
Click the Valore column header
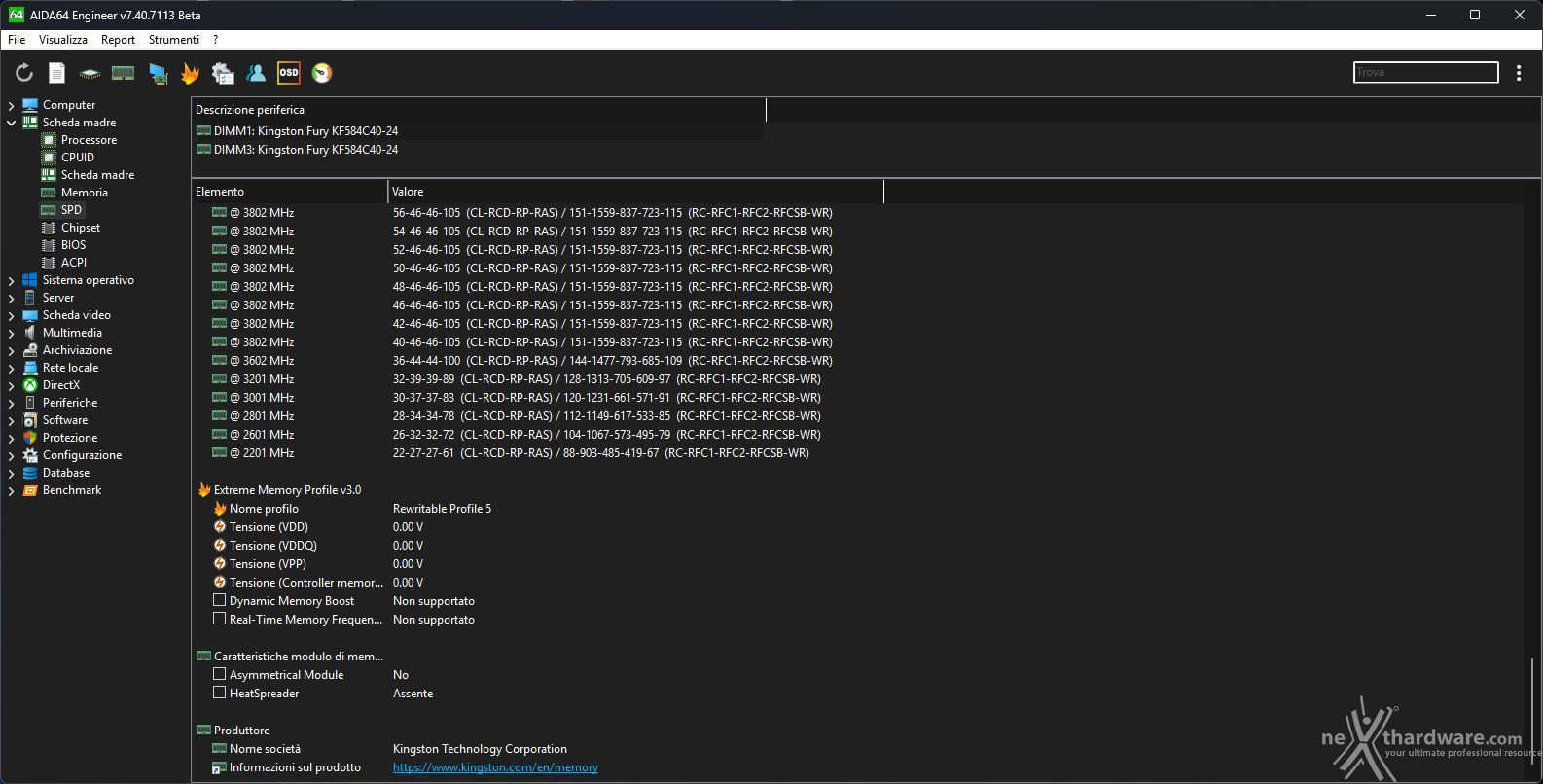point(635,192)
